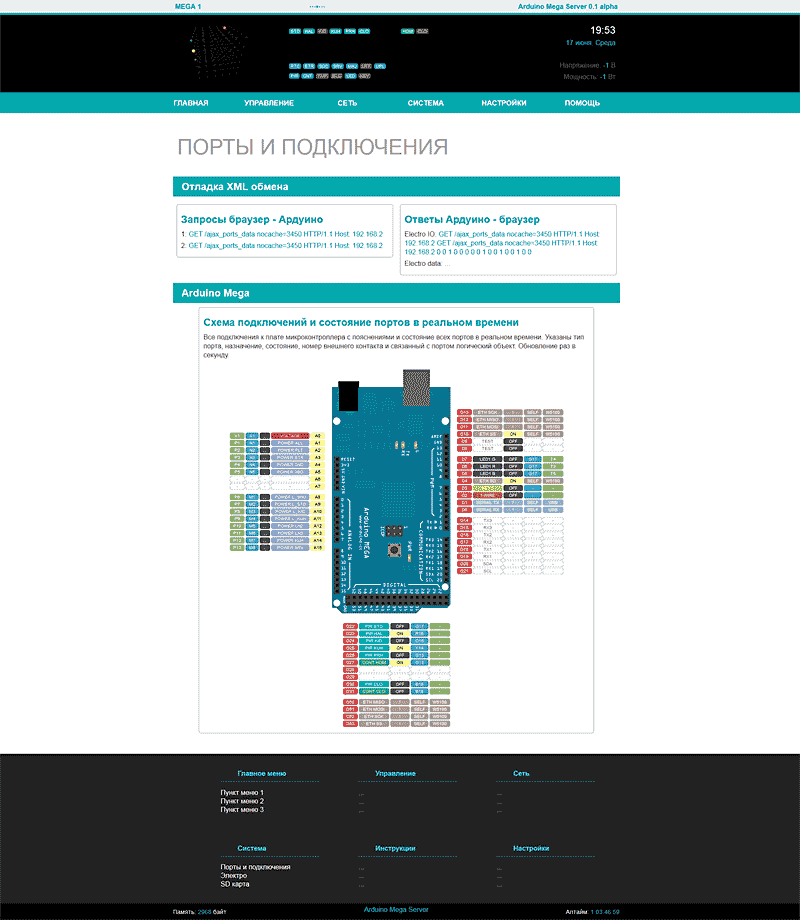Viewport: 800px width, 920px height.
Task: Click the date '17 июня, Среда'
Action: [x=590, y=43]
